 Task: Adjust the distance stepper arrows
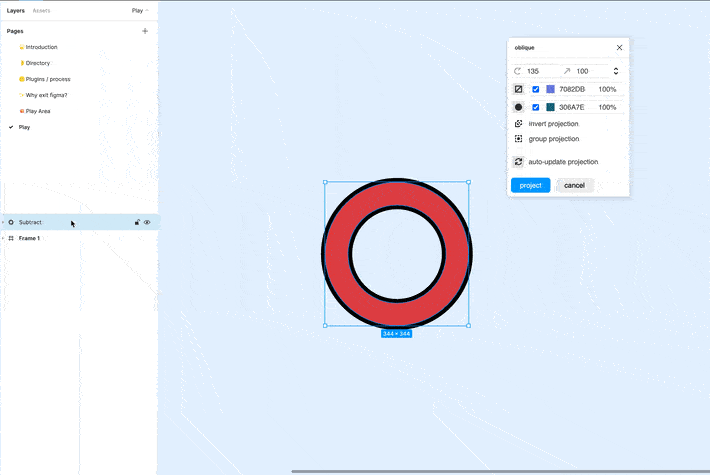(616, 71)
